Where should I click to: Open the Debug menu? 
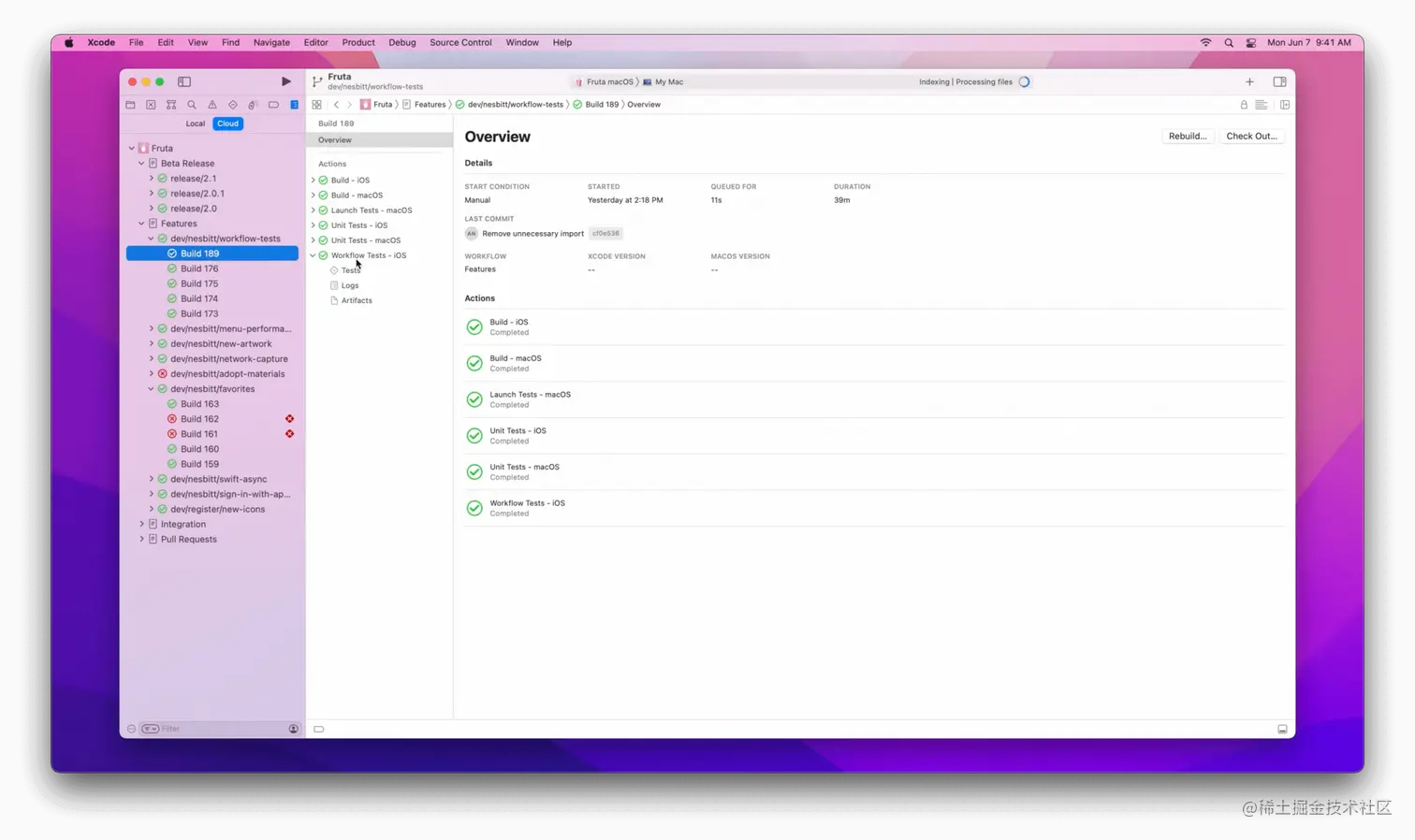401,42
